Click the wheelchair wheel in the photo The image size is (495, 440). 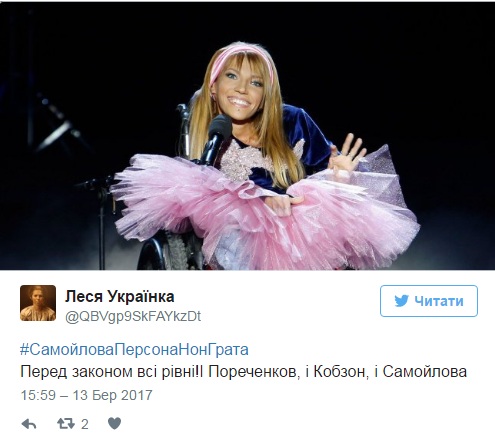tap(165, 251)
